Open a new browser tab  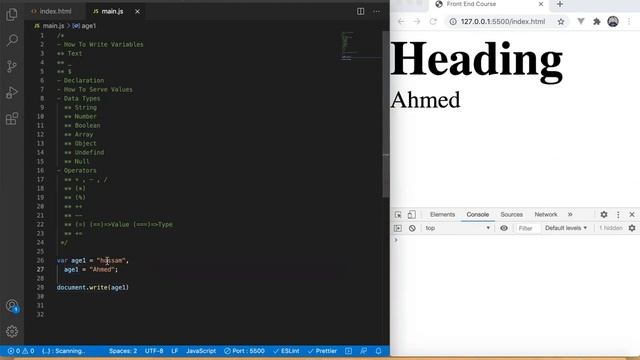[x=560, y=4]
